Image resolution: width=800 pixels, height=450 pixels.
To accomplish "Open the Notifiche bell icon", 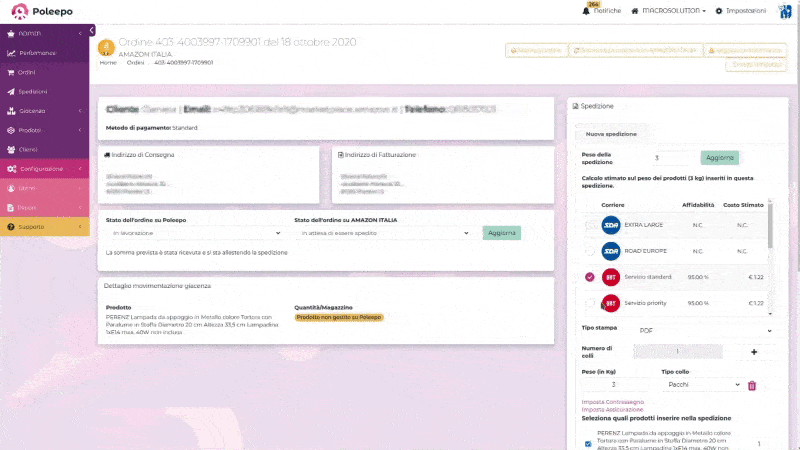I will point(586,10).
